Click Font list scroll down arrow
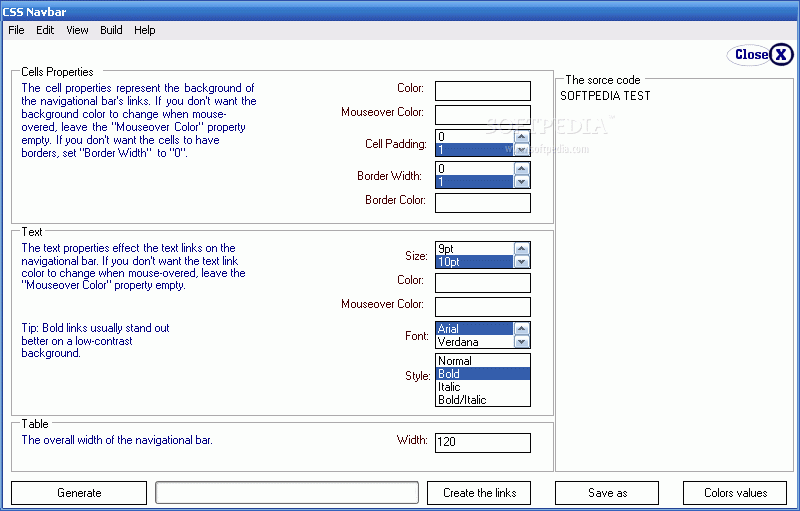Image resolution: width=800 pixels, height=511 pixels. pyautogui.click(x=521, y=342)
